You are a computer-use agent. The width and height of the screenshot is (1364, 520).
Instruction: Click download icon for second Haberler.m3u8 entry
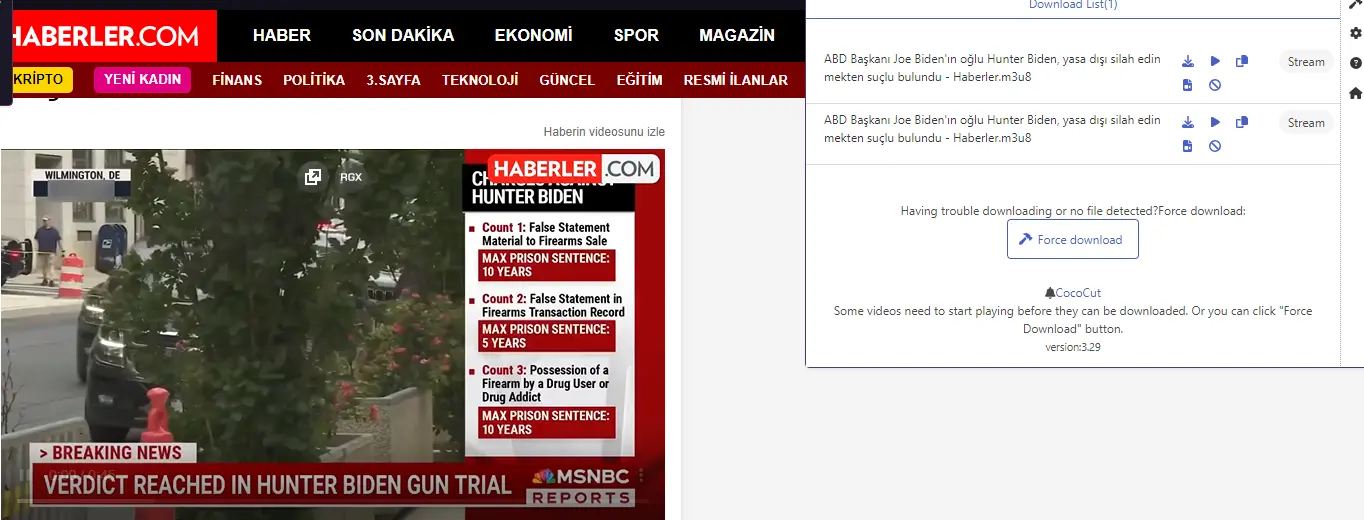pyautogui.click(x=1188, y=122)
